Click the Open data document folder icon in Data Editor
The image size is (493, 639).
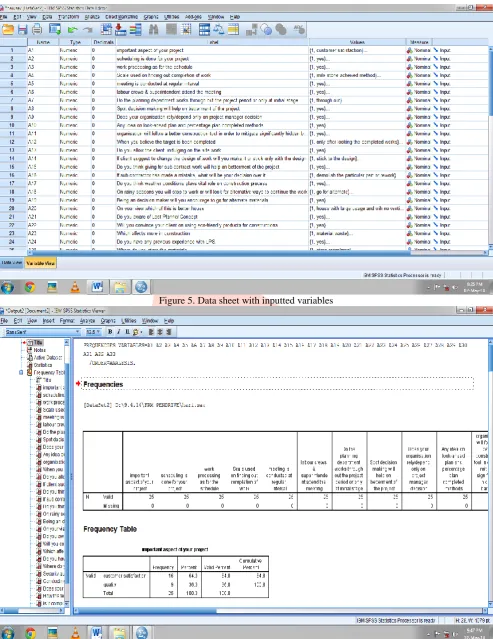click(x=8, y=29)
